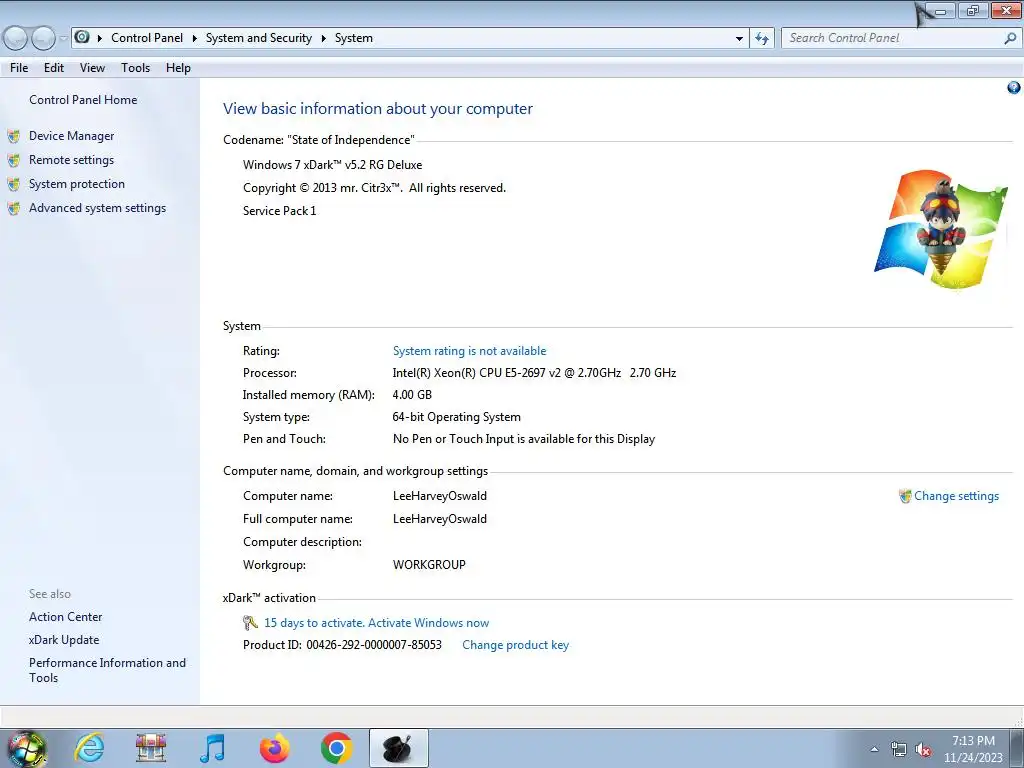1024x768 pixels.
Task: Launch Firefox from the taskbar
Action: (275, 748)
